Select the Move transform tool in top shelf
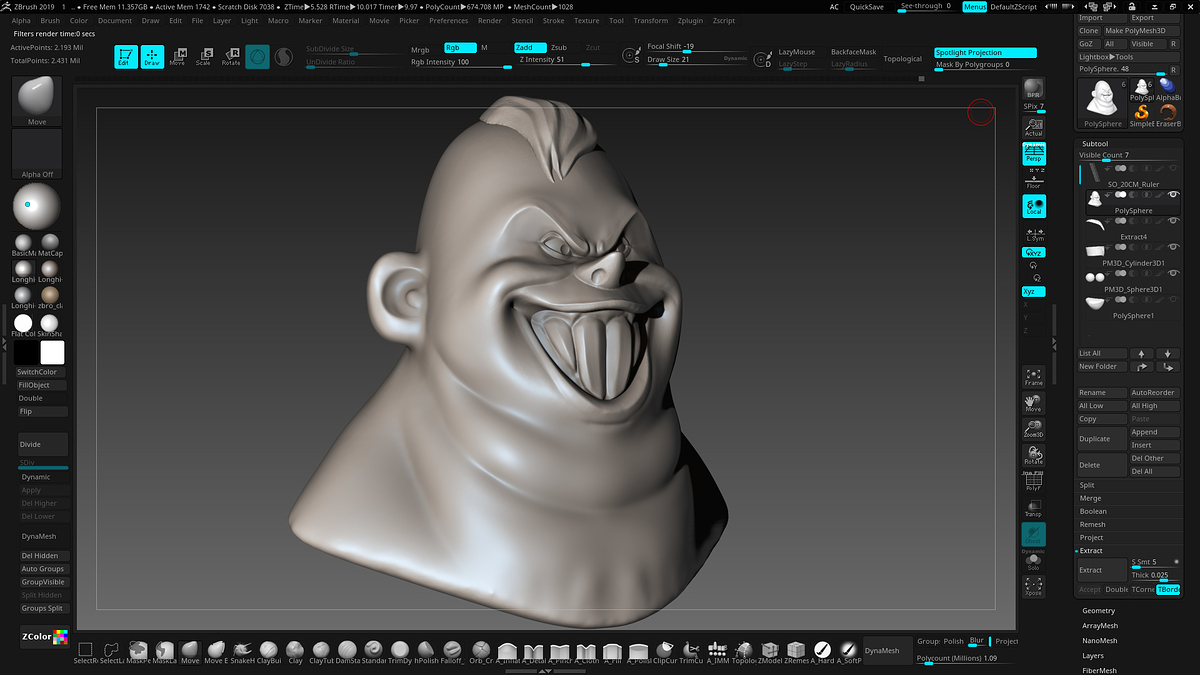Image resolution: width=1200 pixels, height=675 pixels. [x=178, y=57]
